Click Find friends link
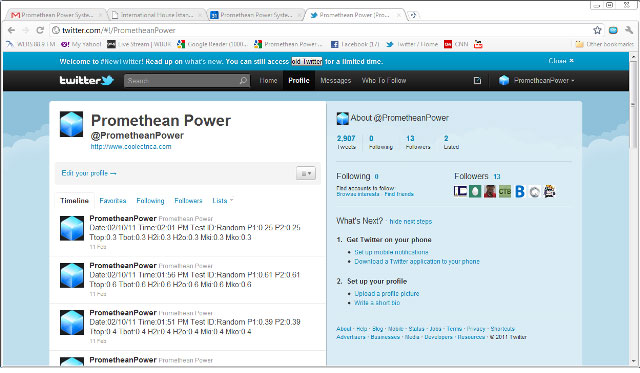 [x=399, y=194]
